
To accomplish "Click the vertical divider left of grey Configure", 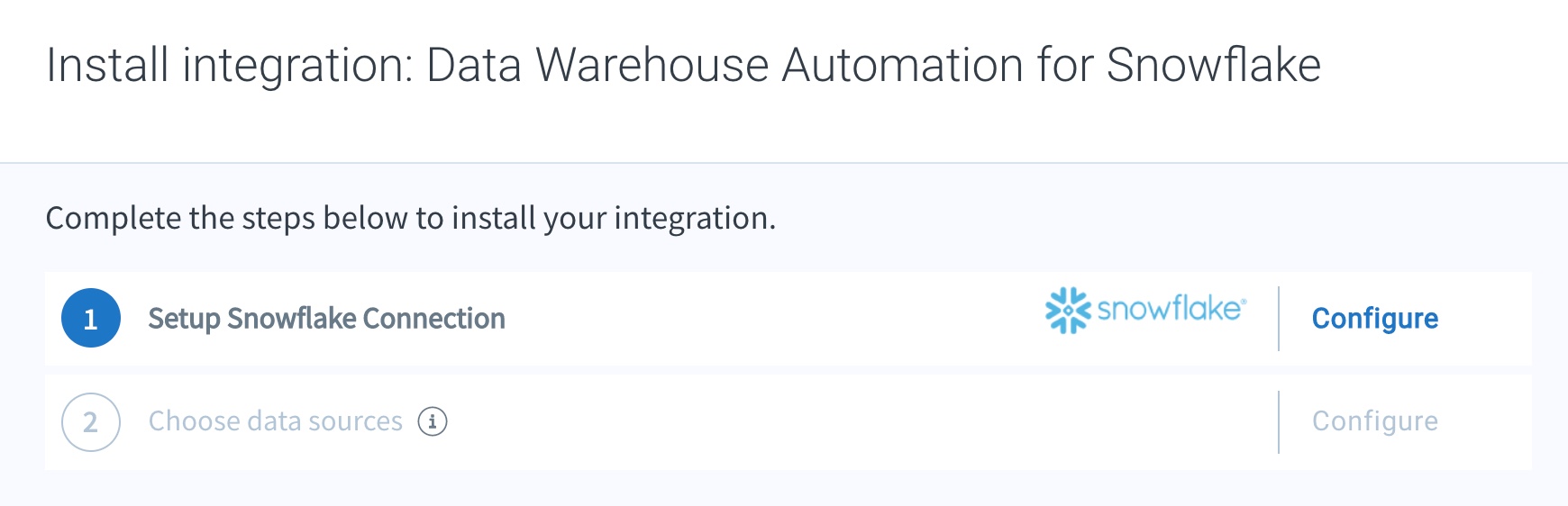I will (1279, 422).
